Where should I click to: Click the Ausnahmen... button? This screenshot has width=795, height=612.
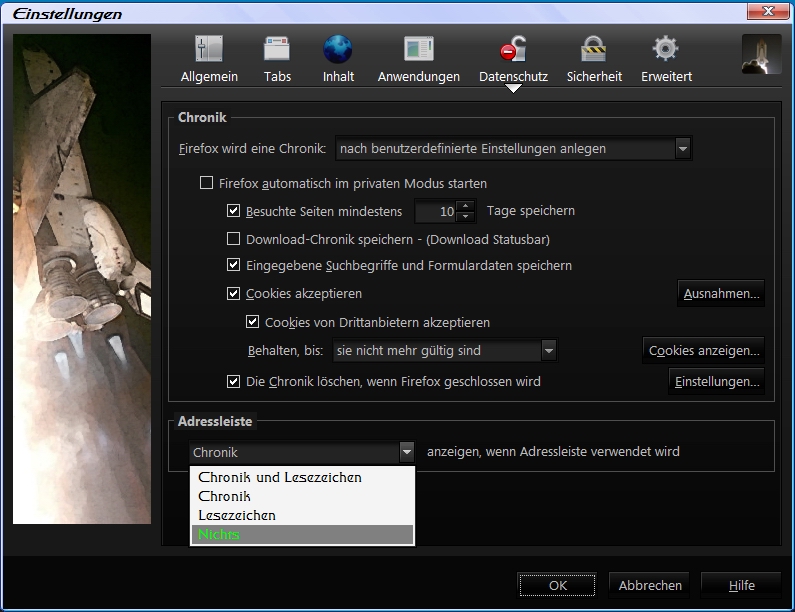click(x=722, y=294)
